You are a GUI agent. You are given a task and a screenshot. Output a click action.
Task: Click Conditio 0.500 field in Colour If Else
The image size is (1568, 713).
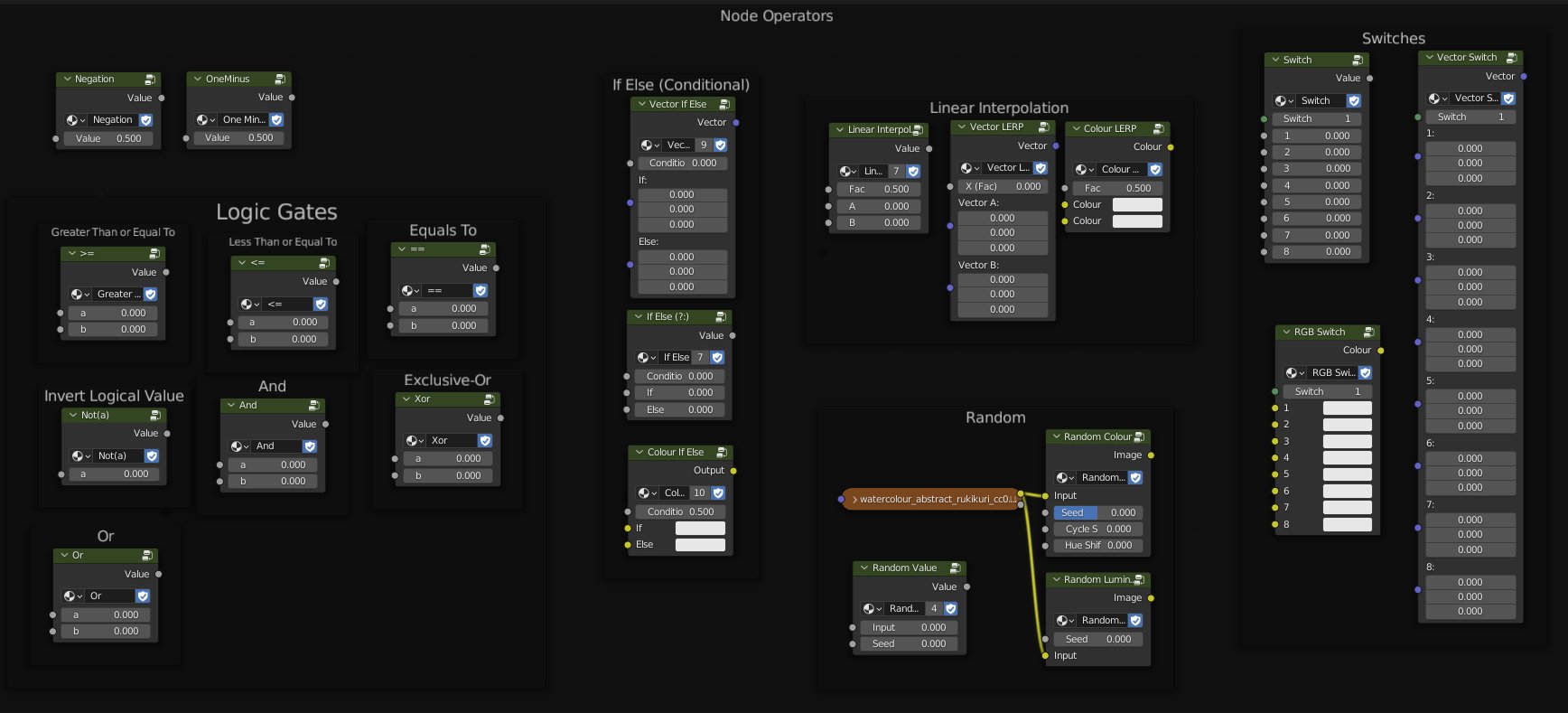coord(681,512)
